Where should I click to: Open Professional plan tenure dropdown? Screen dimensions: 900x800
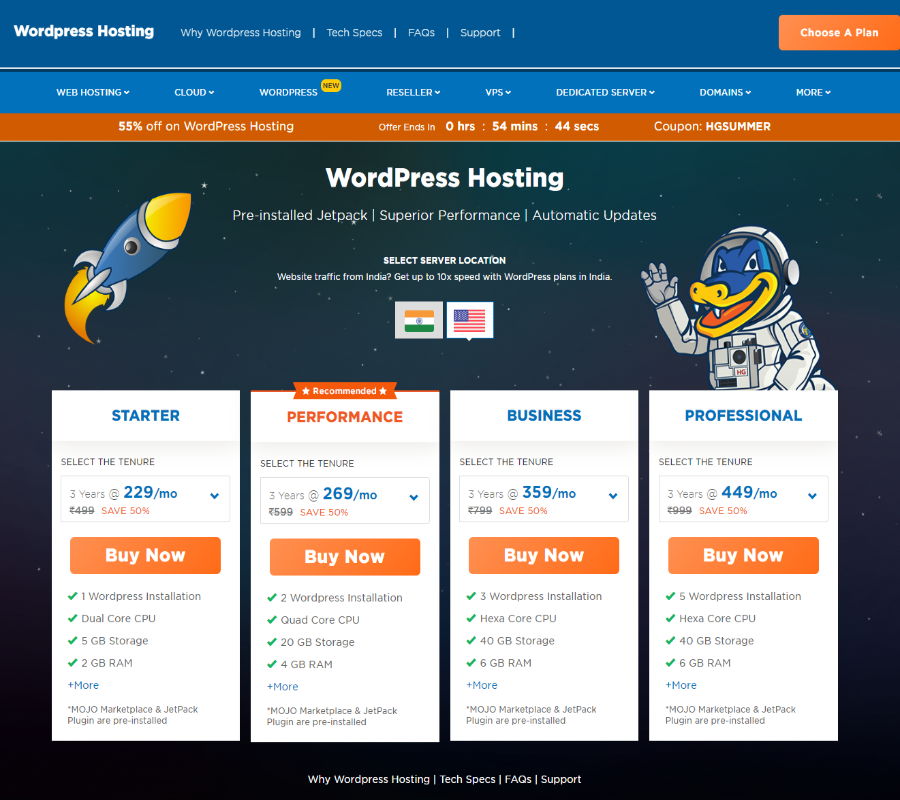point(743,499)
